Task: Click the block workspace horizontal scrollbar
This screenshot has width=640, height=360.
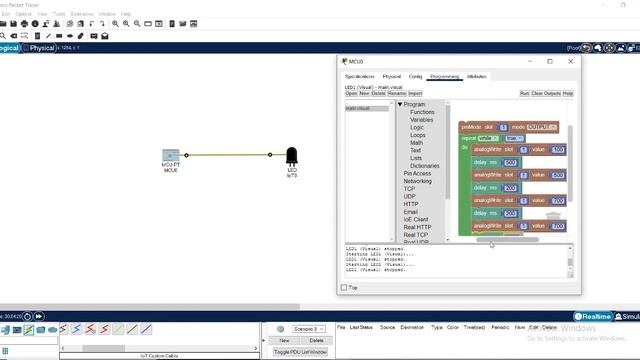Action: (507, 240)
